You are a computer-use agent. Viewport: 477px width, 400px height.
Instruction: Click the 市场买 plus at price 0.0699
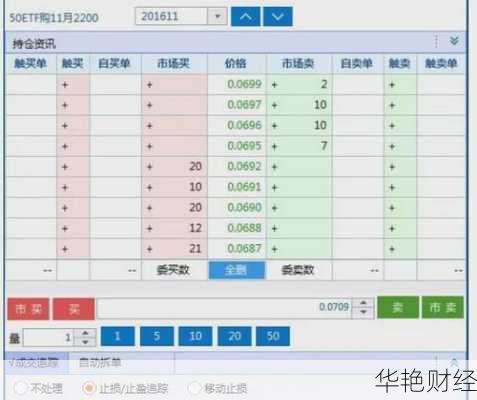(x=150, y=85)
